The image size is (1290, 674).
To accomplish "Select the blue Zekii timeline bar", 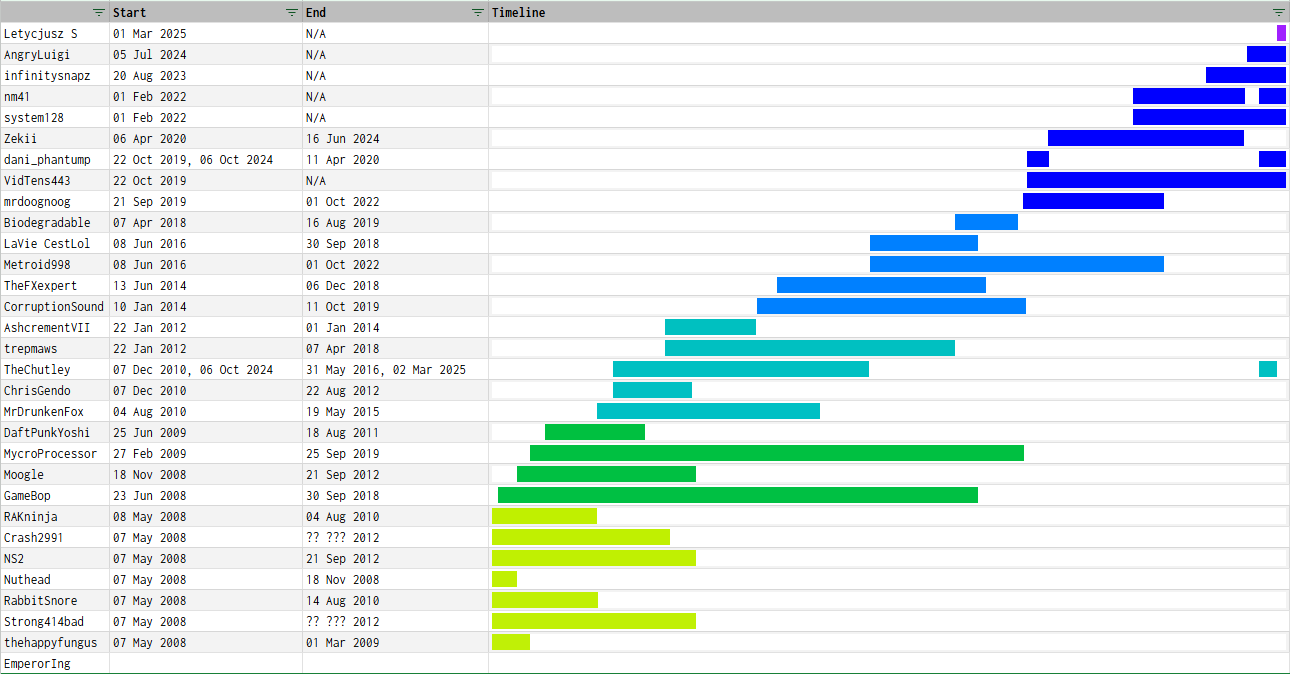I will [1145, 138].
